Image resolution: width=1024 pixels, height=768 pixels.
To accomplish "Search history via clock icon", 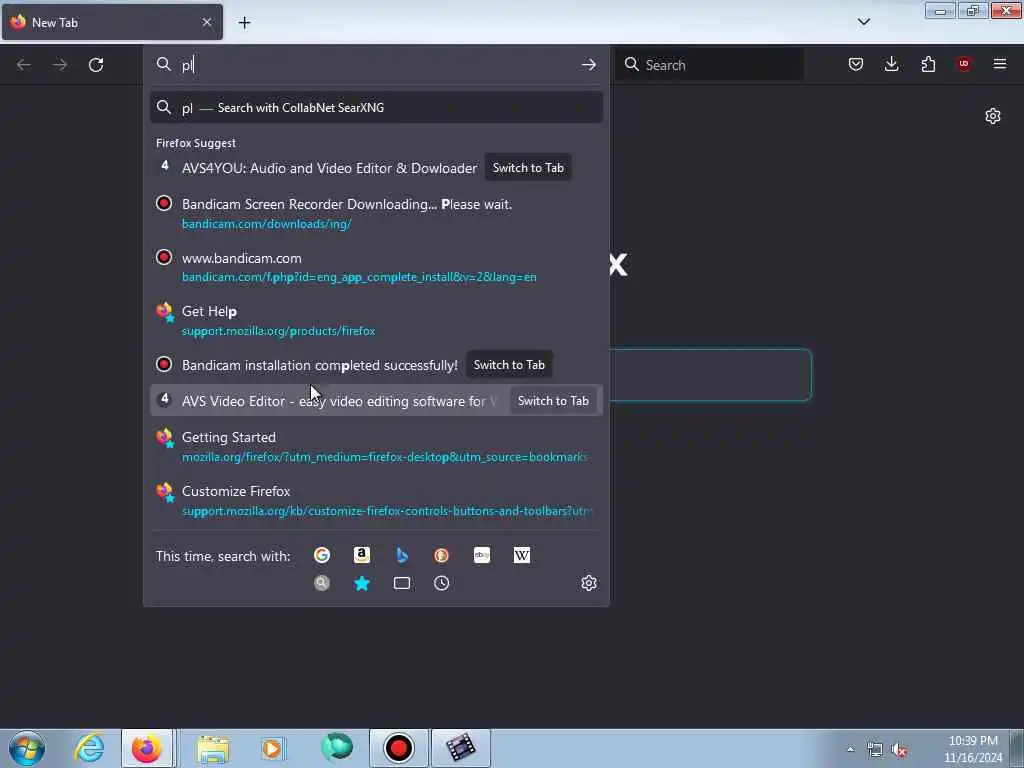I will point(441,583).
